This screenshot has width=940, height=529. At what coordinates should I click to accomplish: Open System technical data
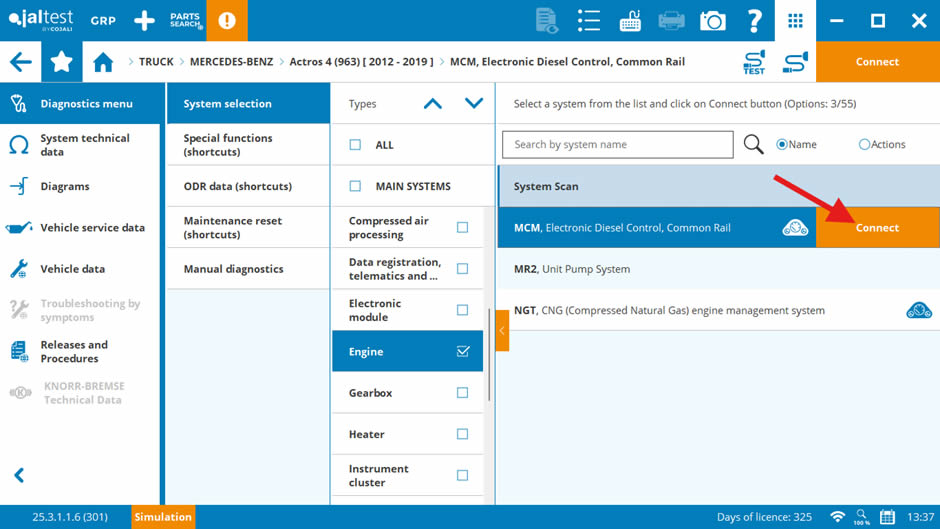pos(81,145)
